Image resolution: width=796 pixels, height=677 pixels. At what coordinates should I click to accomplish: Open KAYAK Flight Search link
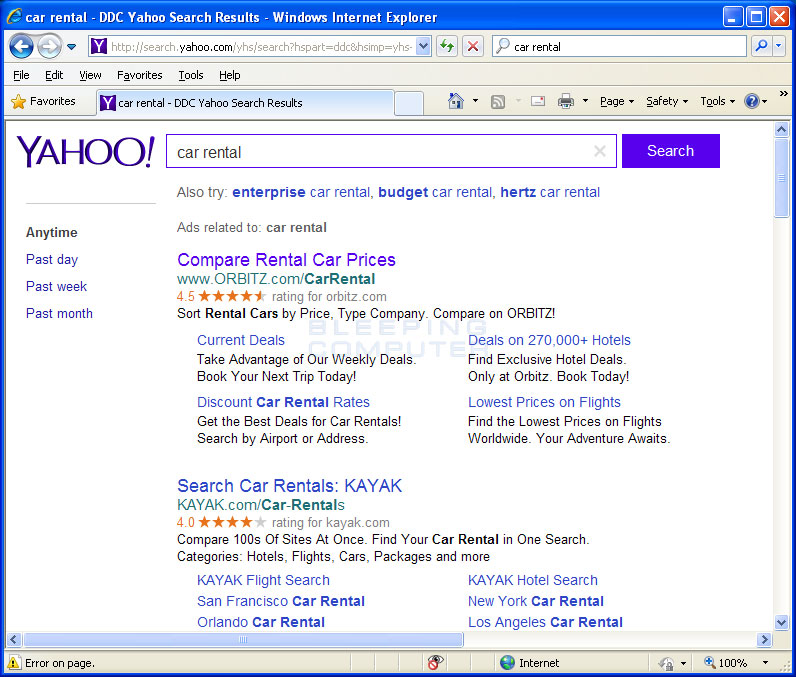[x=263, y=580]
